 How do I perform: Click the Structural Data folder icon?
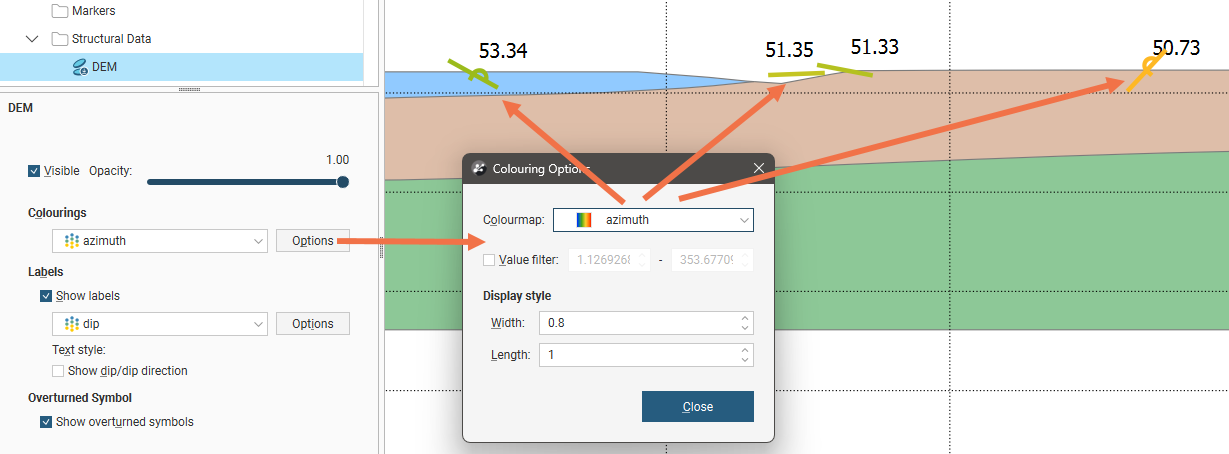[x=60, y=39]
